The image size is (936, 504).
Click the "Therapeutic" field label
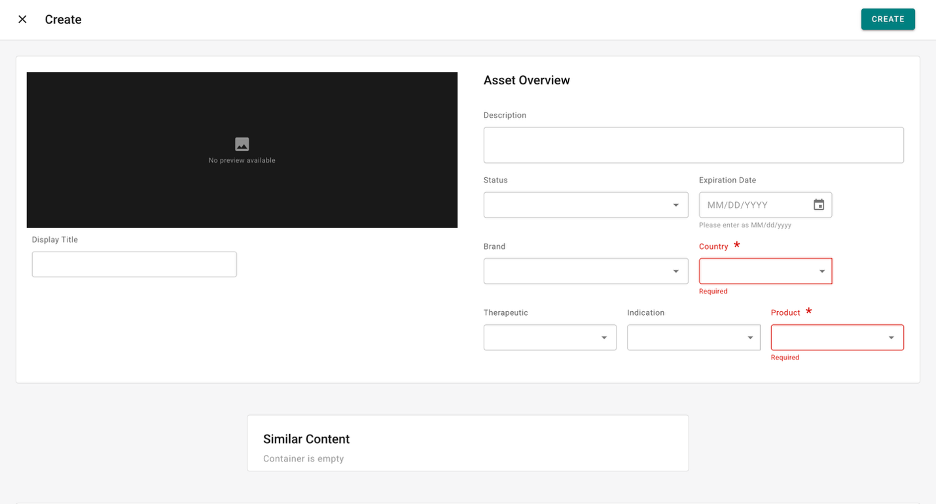506,312
